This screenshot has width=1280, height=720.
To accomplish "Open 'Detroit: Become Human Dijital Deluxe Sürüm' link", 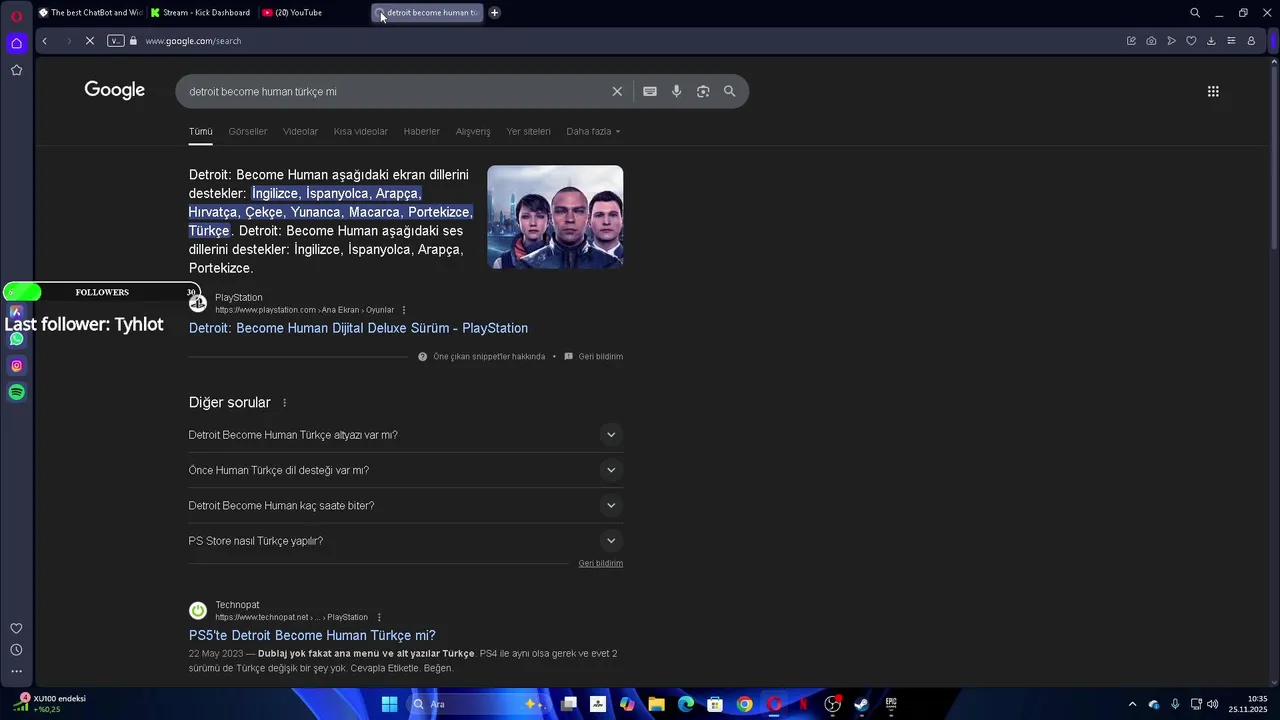I will 358,328.
